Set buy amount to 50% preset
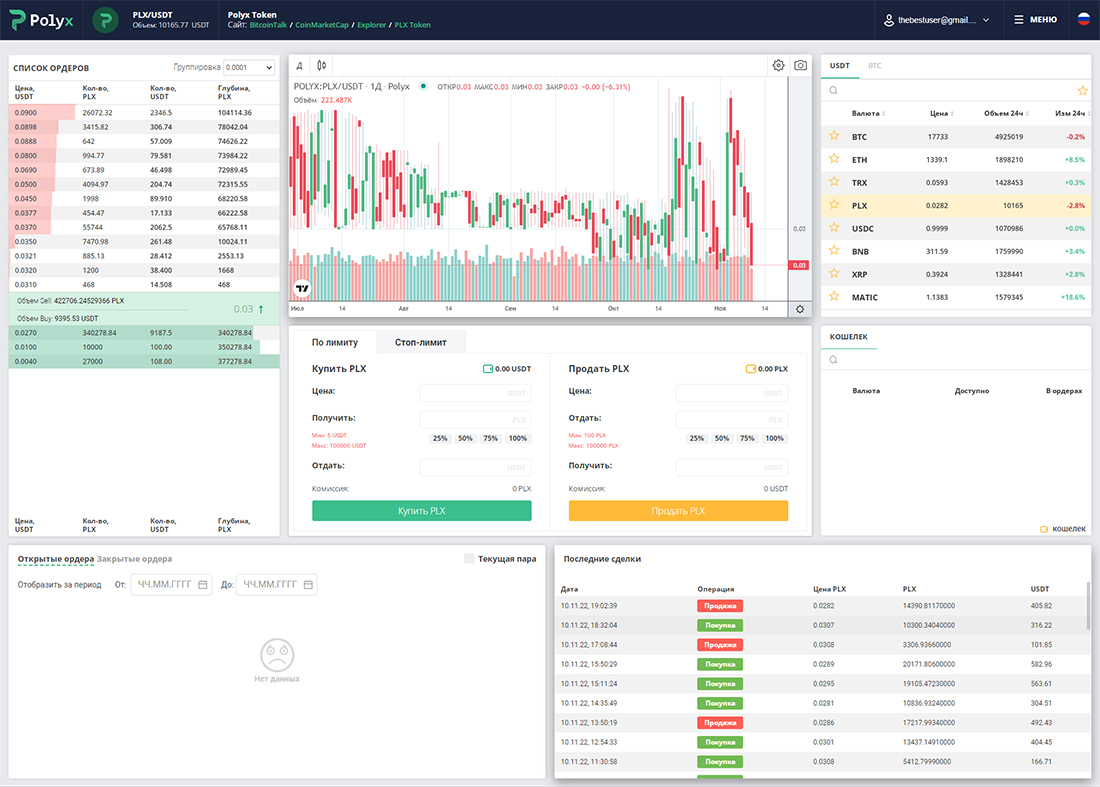The image size is (1100, 787). (464, 438)
